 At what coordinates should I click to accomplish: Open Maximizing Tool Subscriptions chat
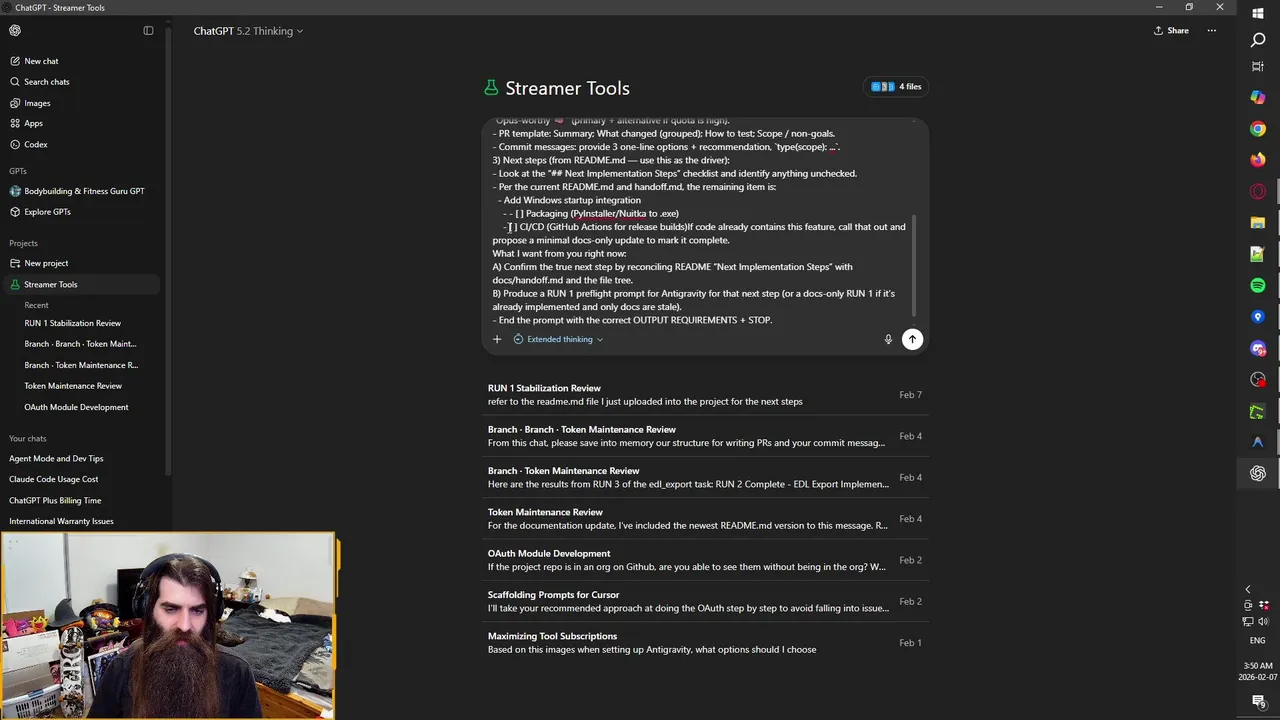(705, 643)
